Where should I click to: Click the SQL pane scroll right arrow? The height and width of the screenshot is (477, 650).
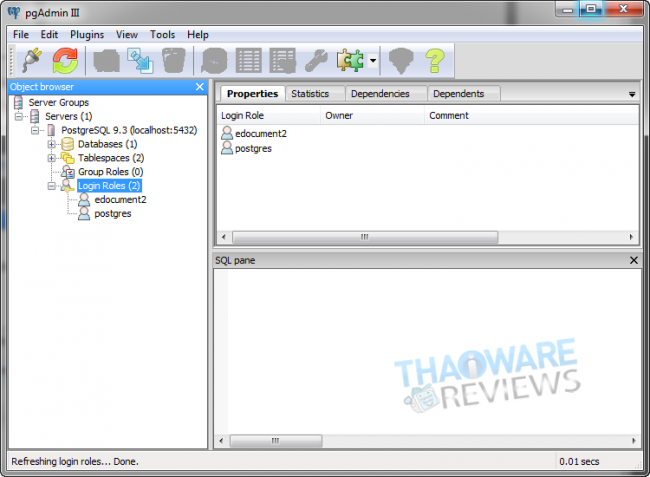634,441
